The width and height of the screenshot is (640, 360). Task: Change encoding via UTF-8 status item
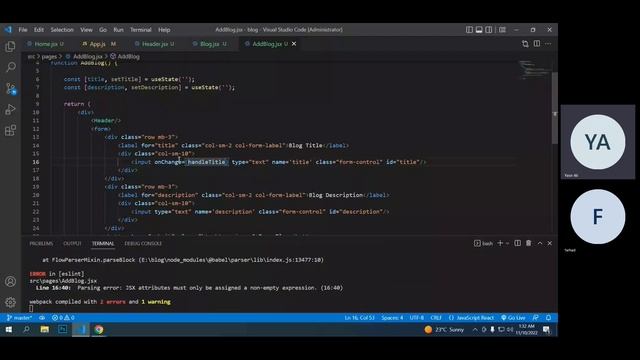click(417, 318)
